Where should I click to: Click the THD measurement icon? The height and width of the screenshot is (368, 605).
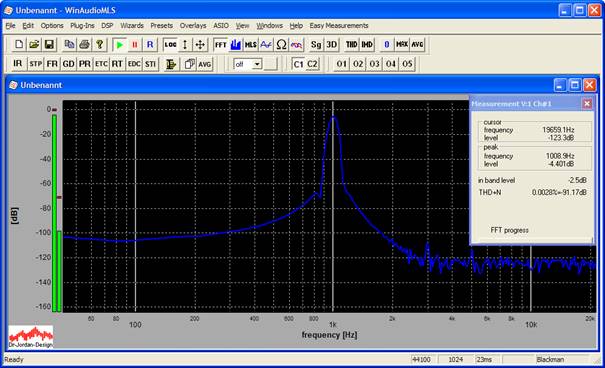pyautogui.click(x=352, y=45)
